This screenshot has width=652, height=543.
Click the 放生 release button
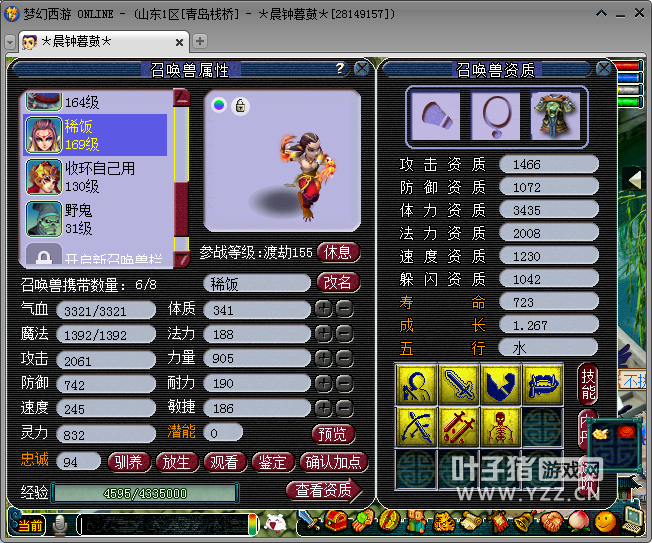(177, 462)
